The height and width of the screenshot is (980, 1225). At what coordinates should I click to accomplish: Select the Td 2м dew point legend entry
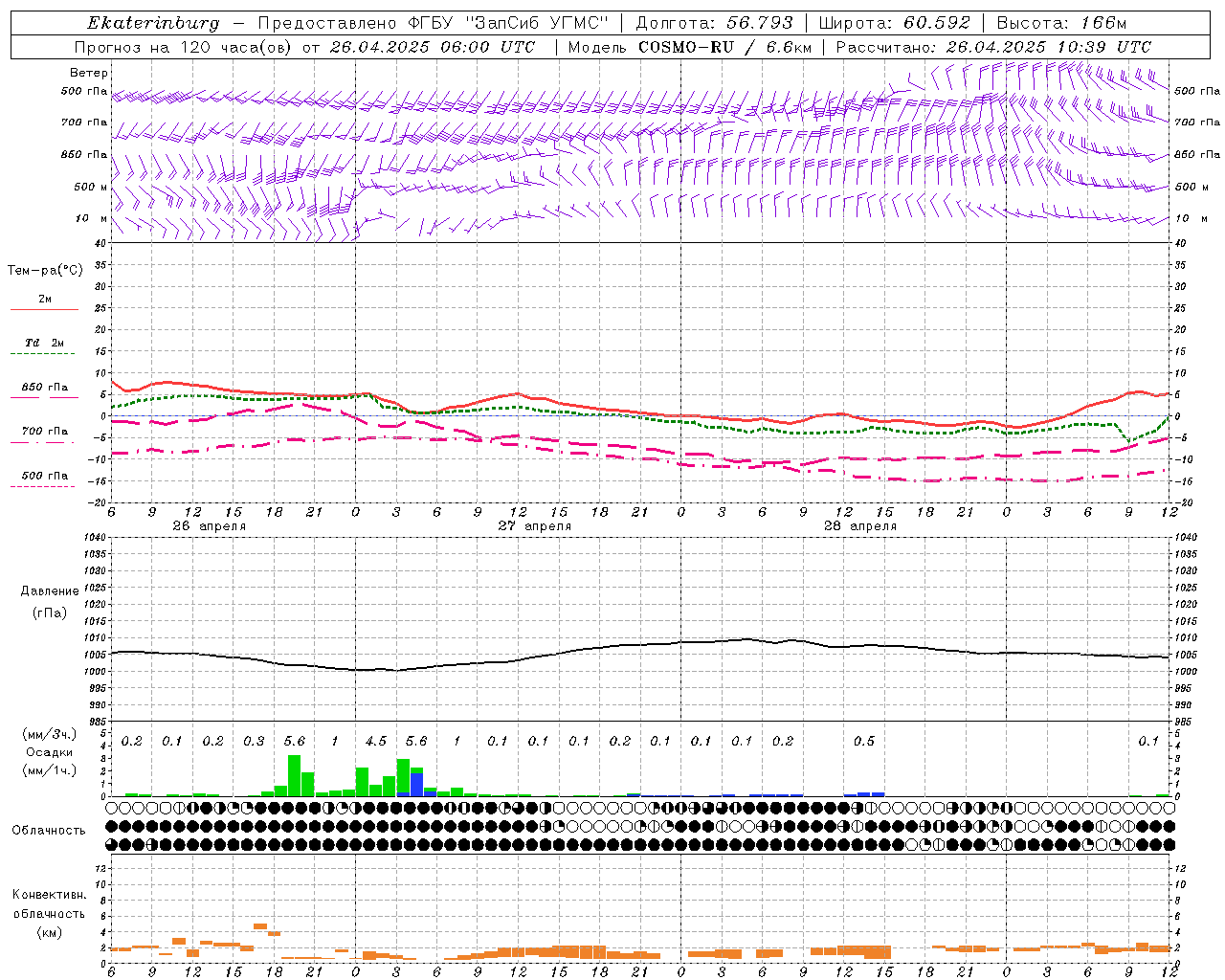pos(45,343)
